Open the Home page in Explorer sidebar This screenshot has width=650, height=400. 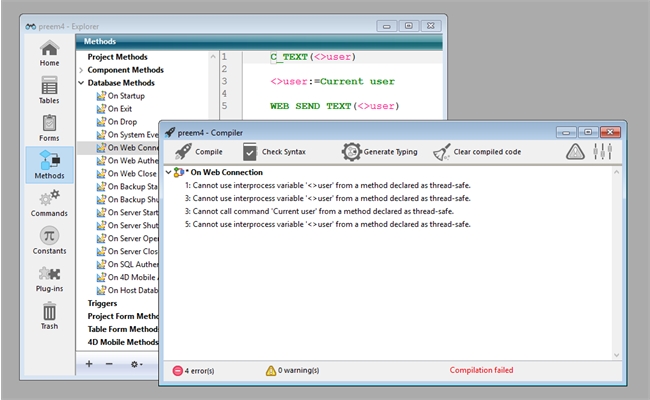pyautogui.click(x=49, y=54)
